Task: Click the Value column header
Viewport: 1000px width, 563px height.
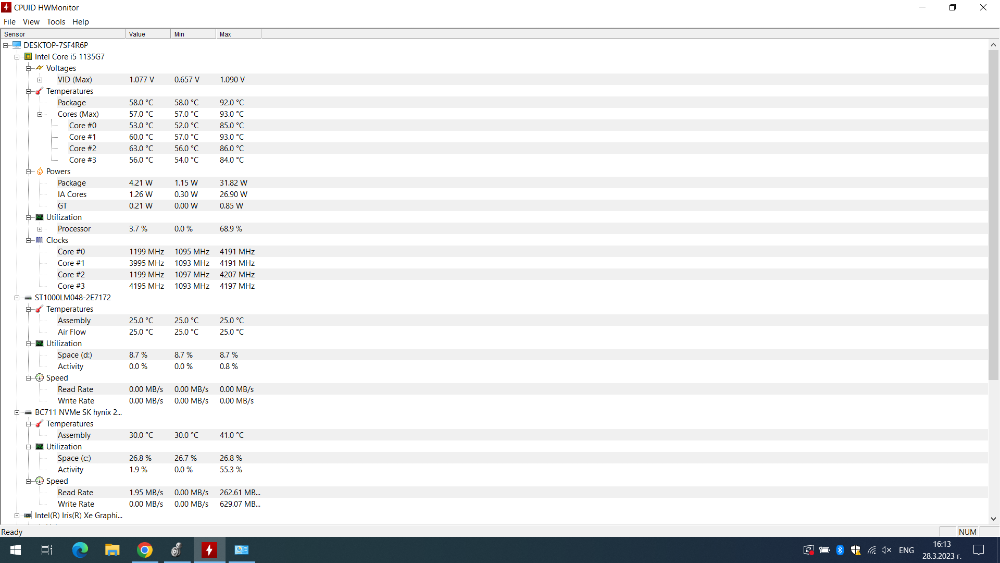Action: [148, 34]
